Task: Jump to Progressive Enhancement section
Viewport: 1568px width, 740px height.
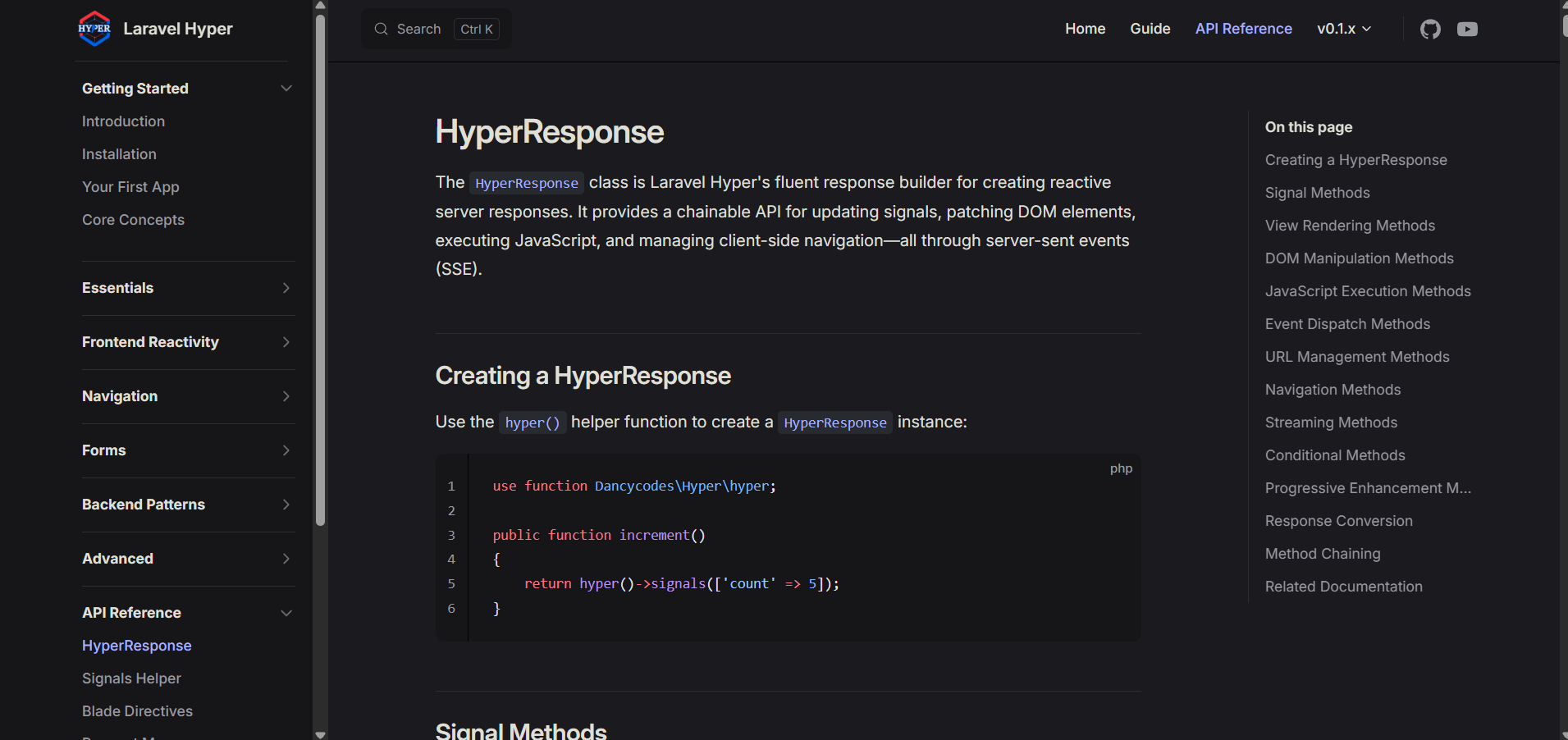Action: coord(1368,488)
